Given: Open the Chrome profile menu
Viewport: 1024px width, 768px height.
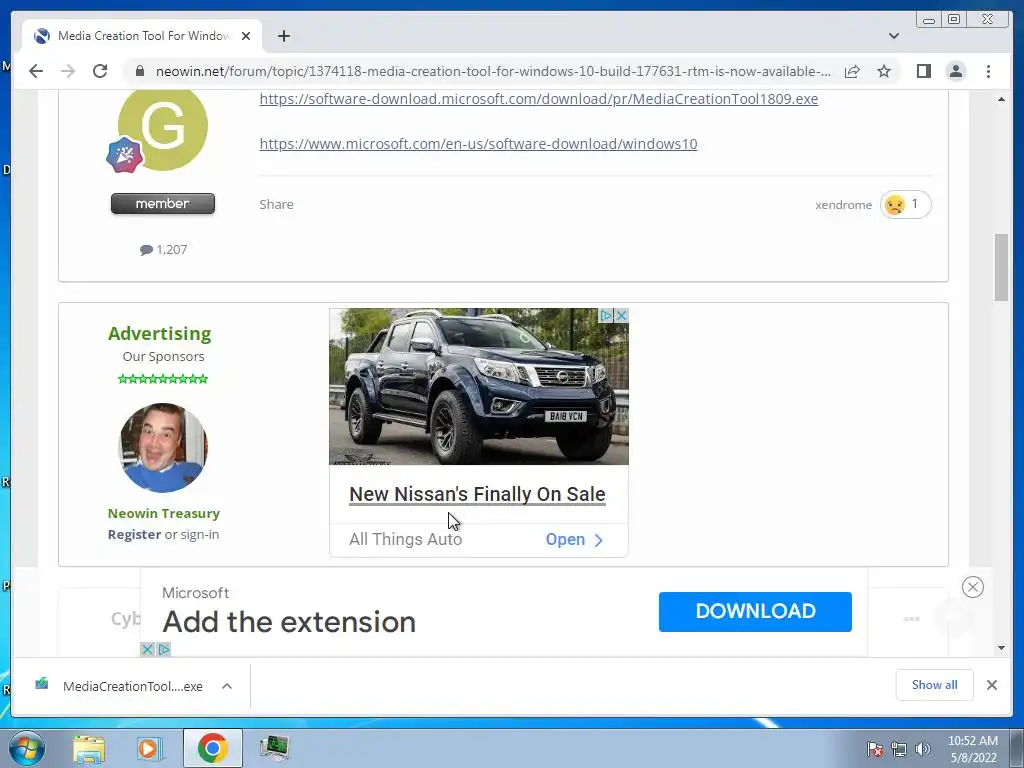Looking at the screenshot, I should 955,71.
